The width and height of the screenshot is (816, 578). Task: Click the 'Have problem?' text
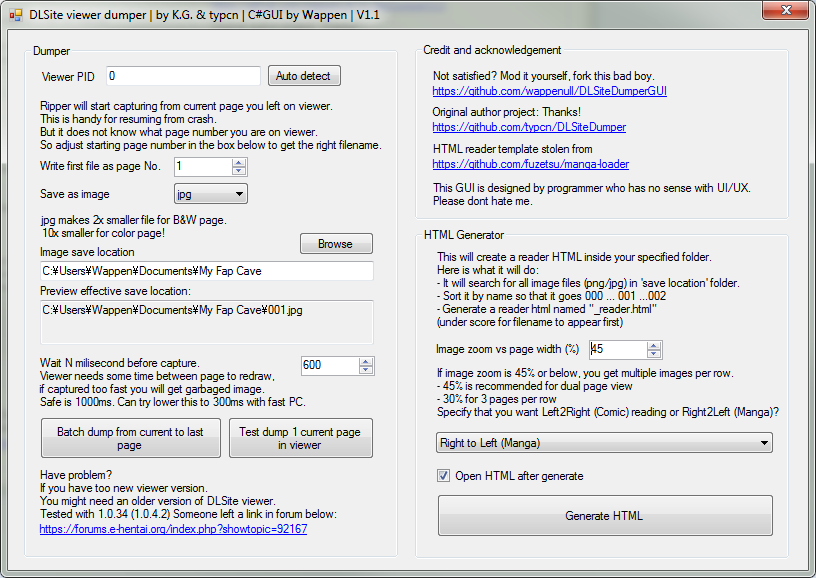coord(76,475)
